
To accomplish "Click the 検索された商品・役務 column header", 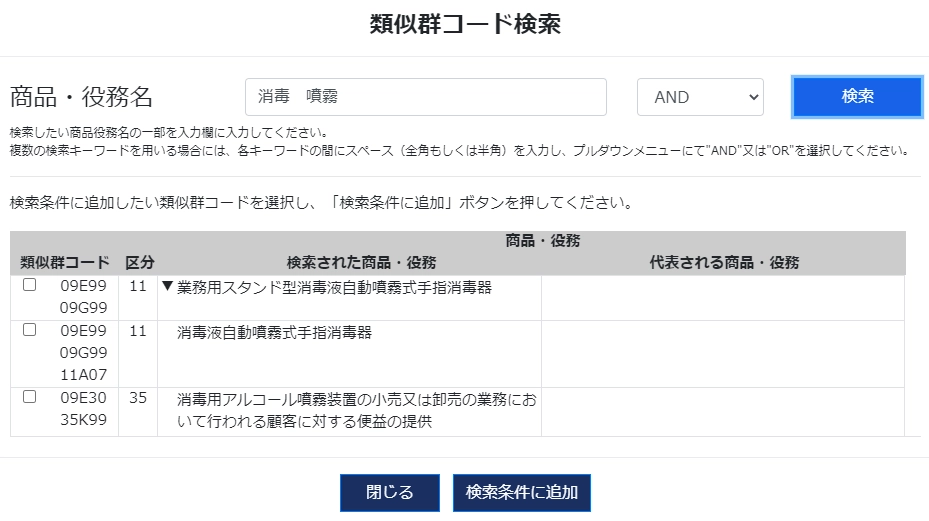I will pos(361,263).
